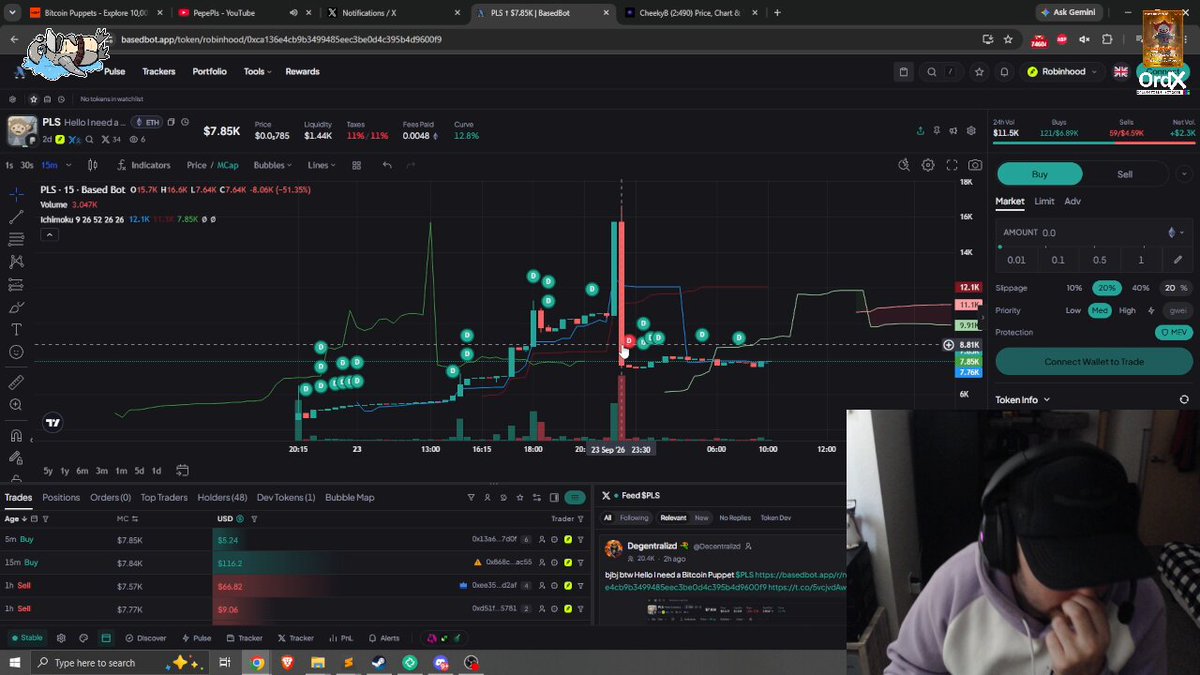Click Connect Wallet to Trade
Viewport: 1200px width, 675px height.
(1094, 361)
